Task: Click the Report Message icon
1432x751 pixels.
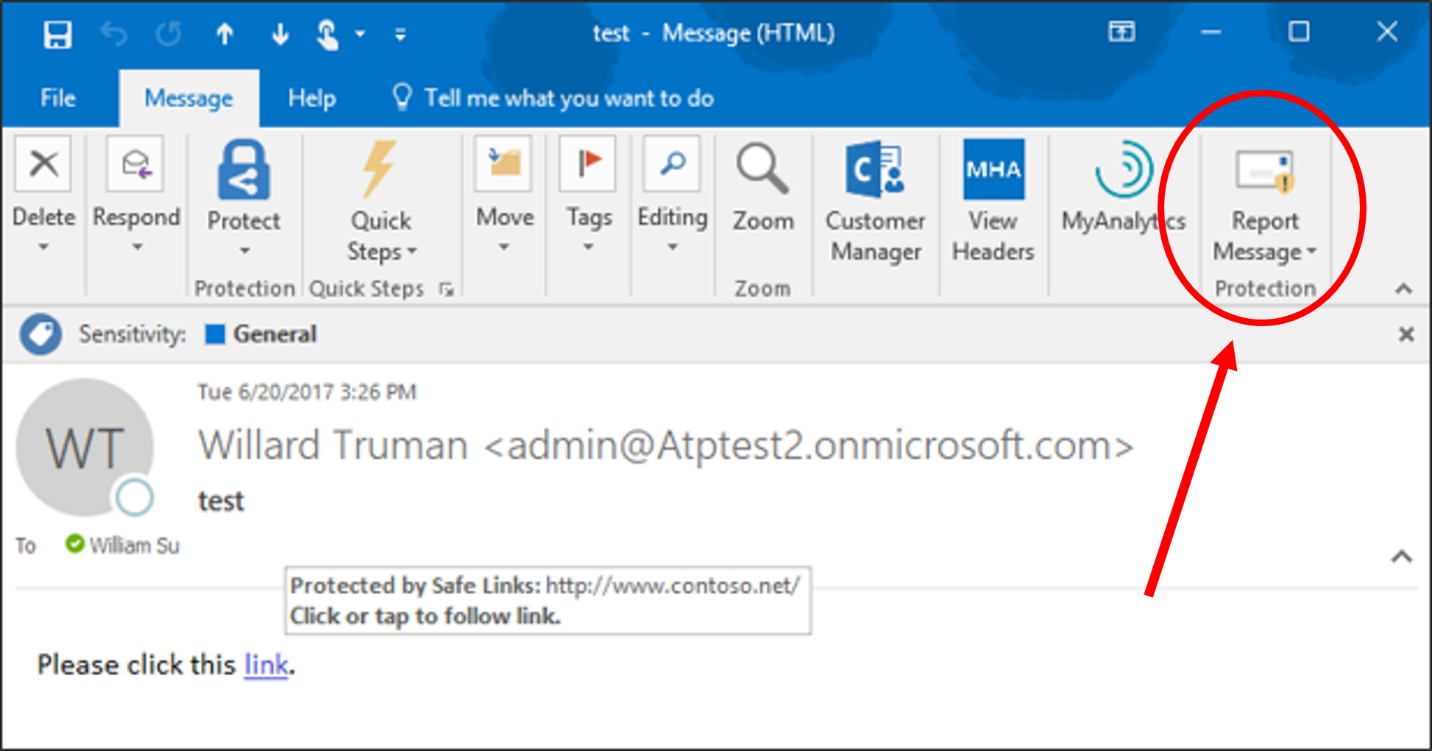Action: click(x=1265, y=170)
